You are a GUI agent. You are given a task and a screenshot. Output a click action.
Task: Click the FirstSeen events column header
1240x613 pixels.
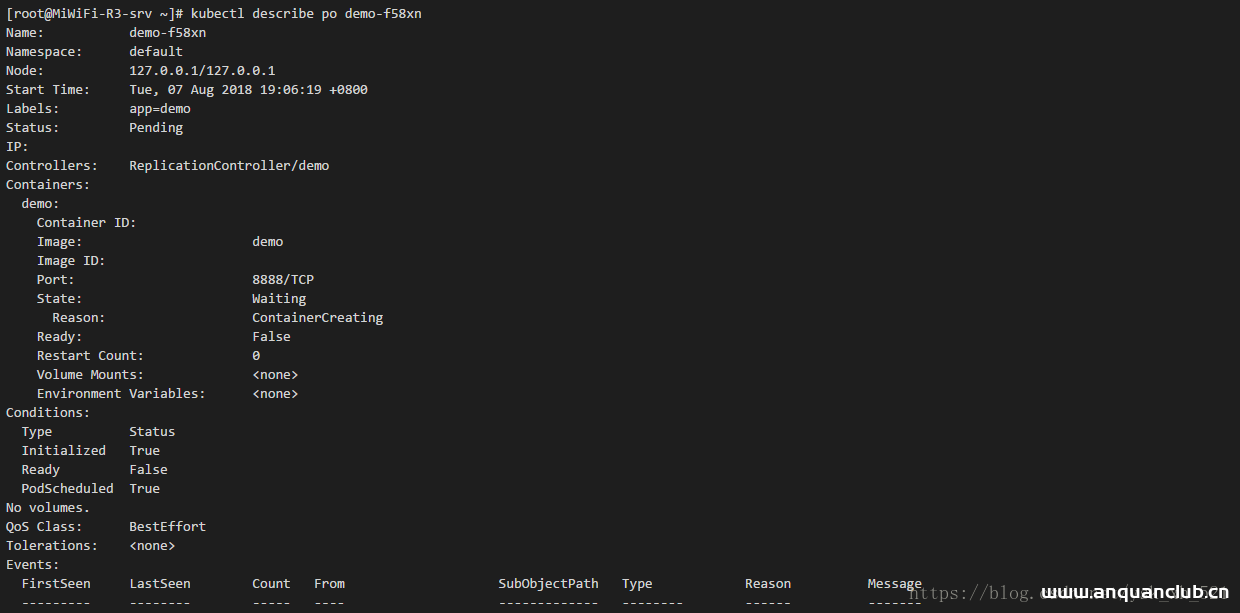tap(56, 584)
